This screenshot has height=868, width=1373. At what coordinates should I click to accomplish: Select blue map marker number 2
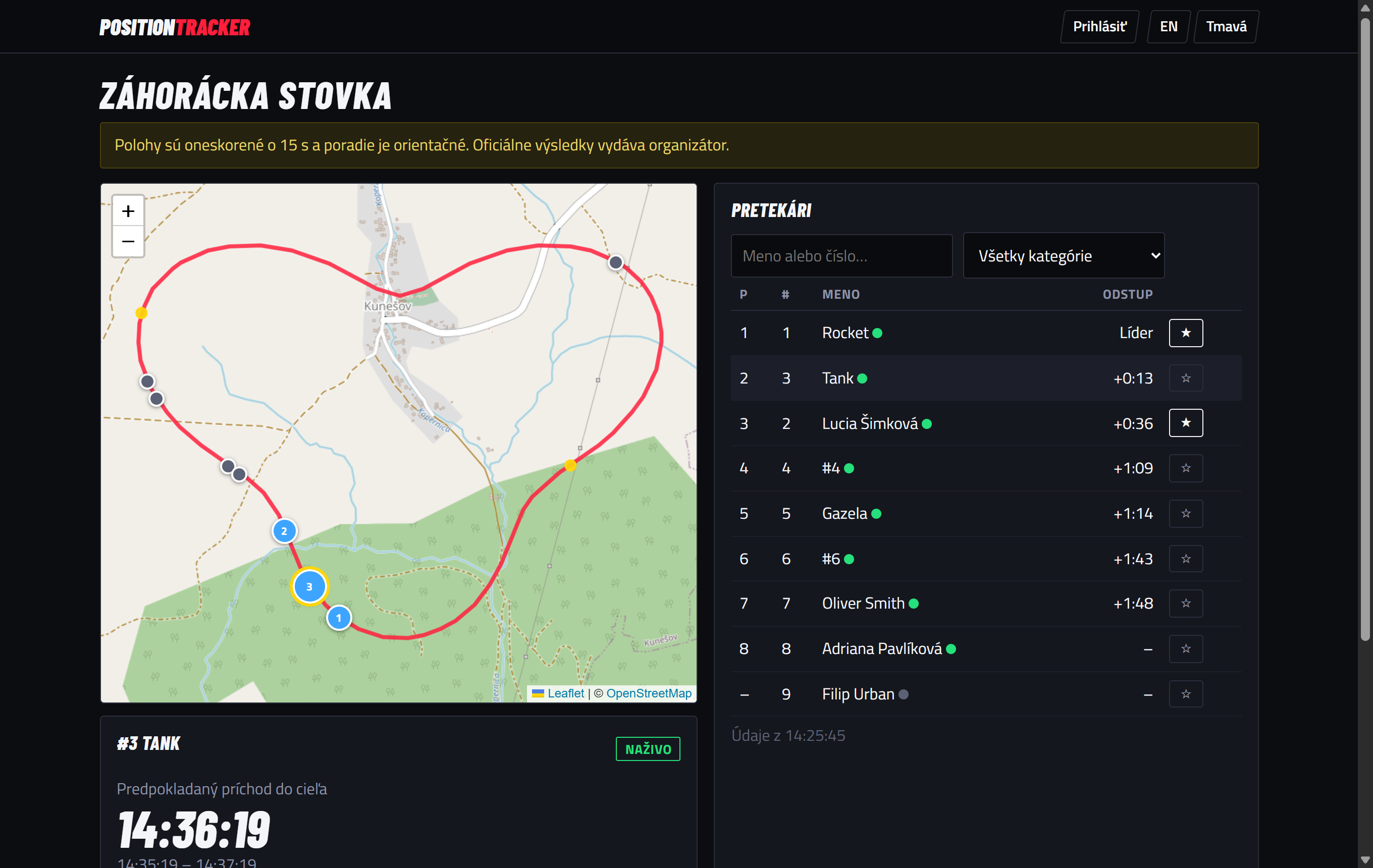pyautogui.click(x=284, y=531)
